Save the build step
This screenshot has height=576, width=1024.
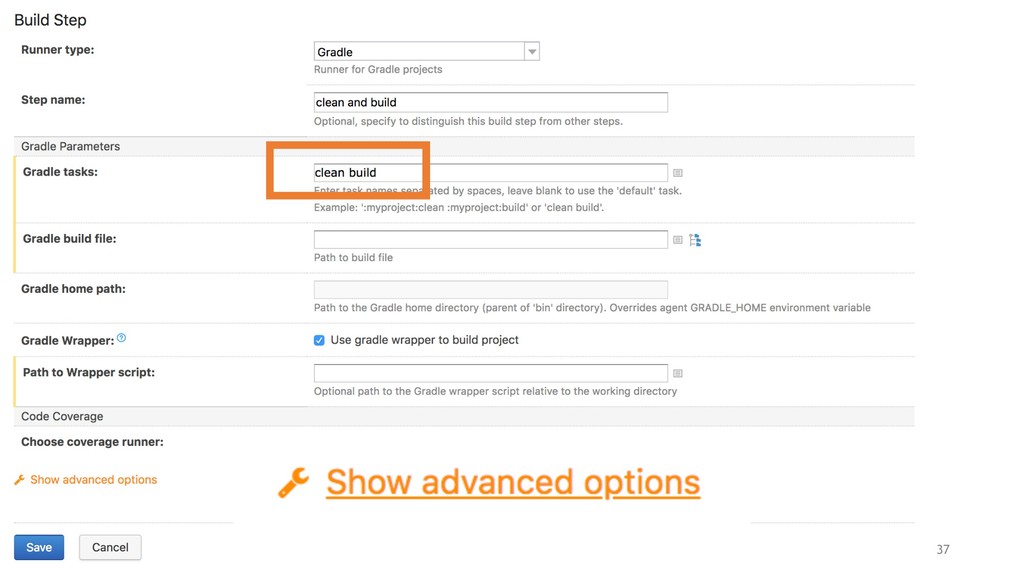click(x=39, y=547)
